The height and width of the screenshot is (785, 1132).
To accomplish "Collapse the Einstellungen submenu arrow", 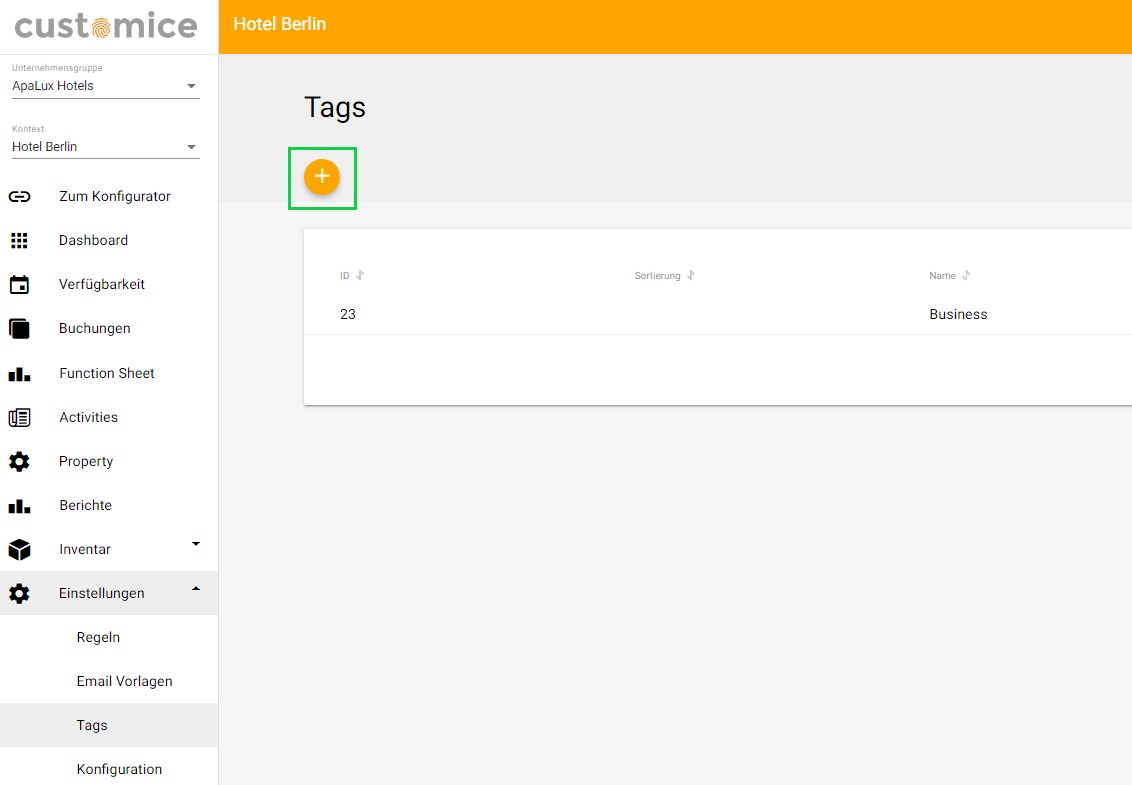I will click(196, 589).
